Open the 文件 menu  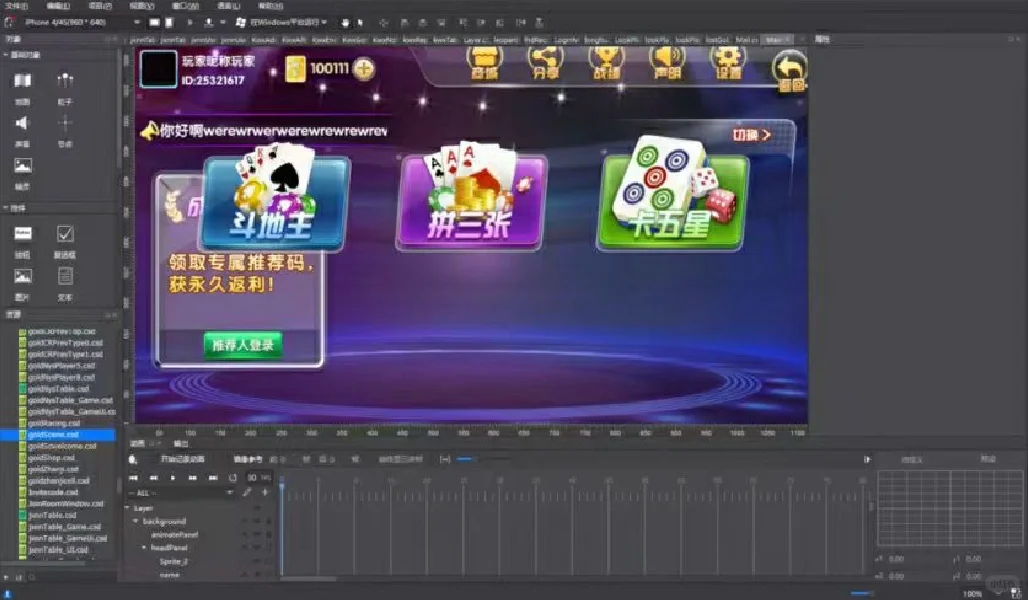[16, 6]
